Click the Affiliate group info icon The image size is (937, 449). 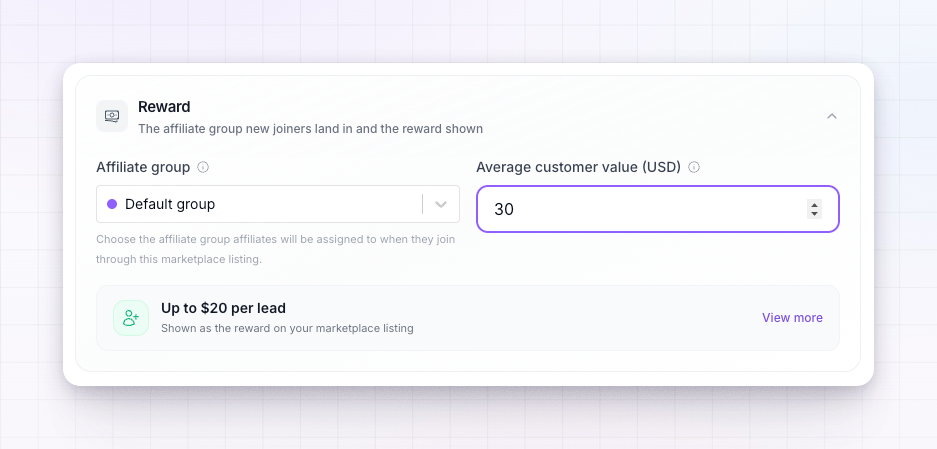click(203, 167)
